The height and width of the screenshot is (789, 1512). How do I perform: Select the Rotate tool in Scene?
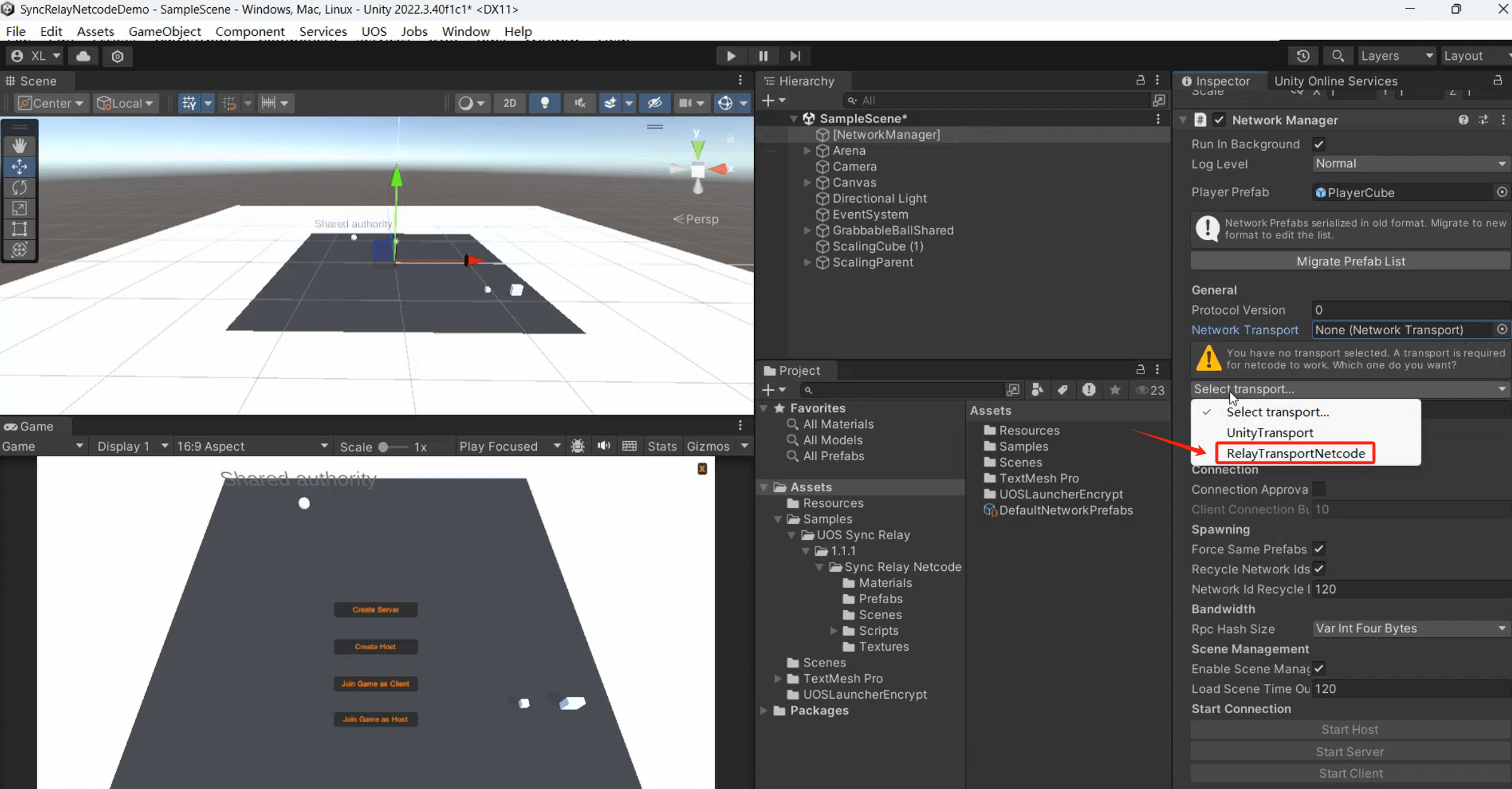coord(19,188)
